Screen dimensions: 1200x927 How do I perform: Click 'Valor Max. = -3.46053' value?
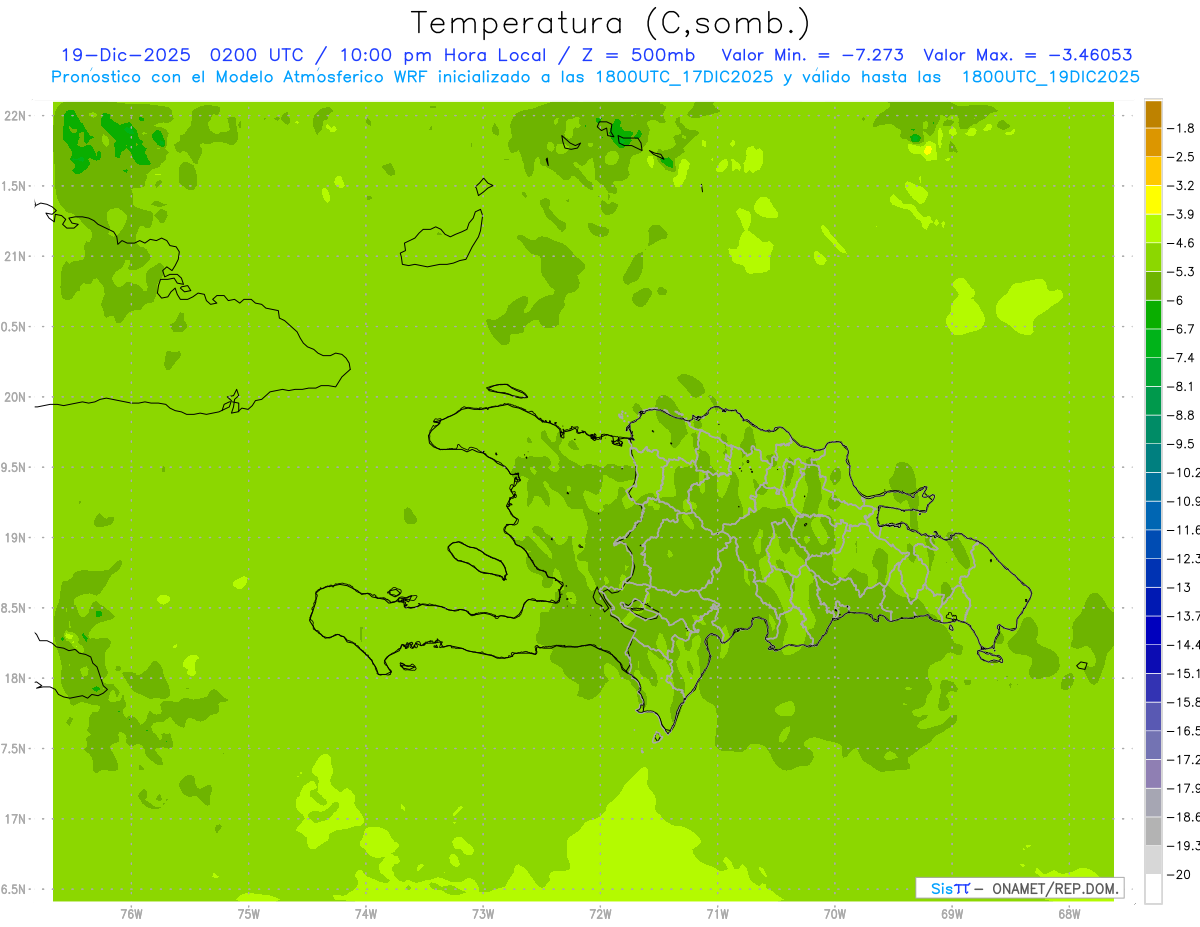pos(1027,55)
